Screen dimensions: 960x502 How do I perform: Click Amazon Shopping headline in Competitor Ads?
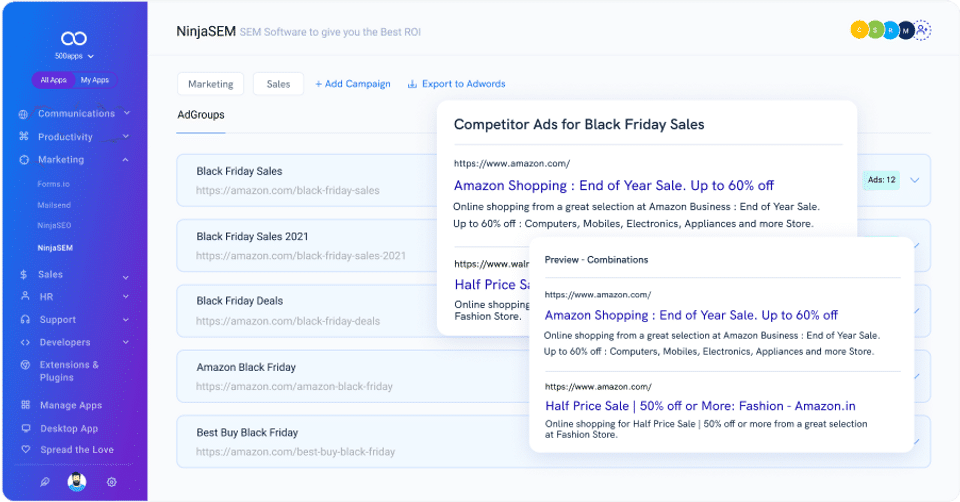pyautogui.click(x=613, y=185)
